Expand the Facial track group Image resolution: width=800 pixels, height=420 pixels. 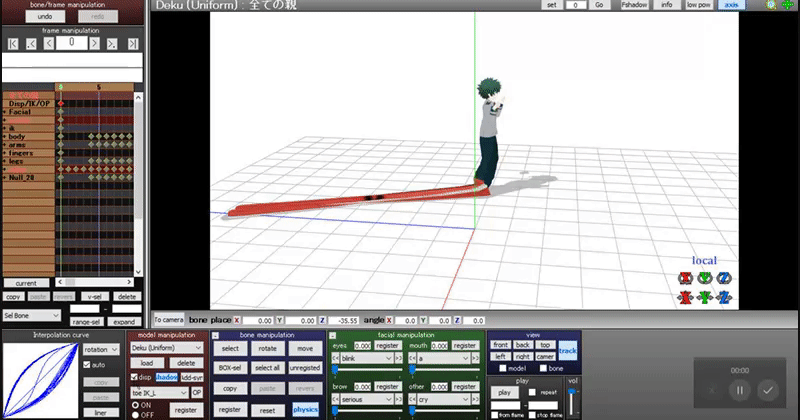[x=5, y=112]
